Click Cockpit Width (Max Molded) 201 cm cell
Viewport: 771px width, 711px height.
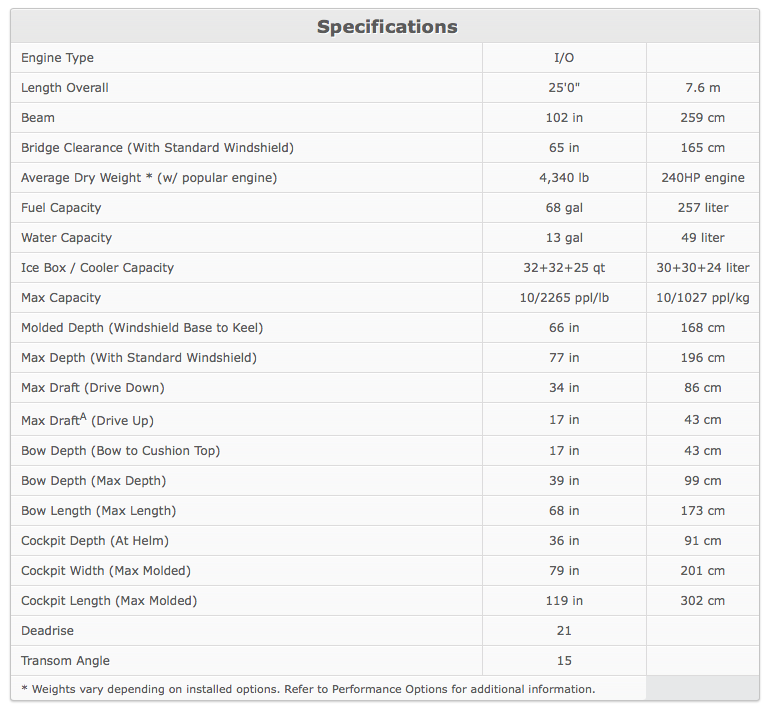pos(702,570)
